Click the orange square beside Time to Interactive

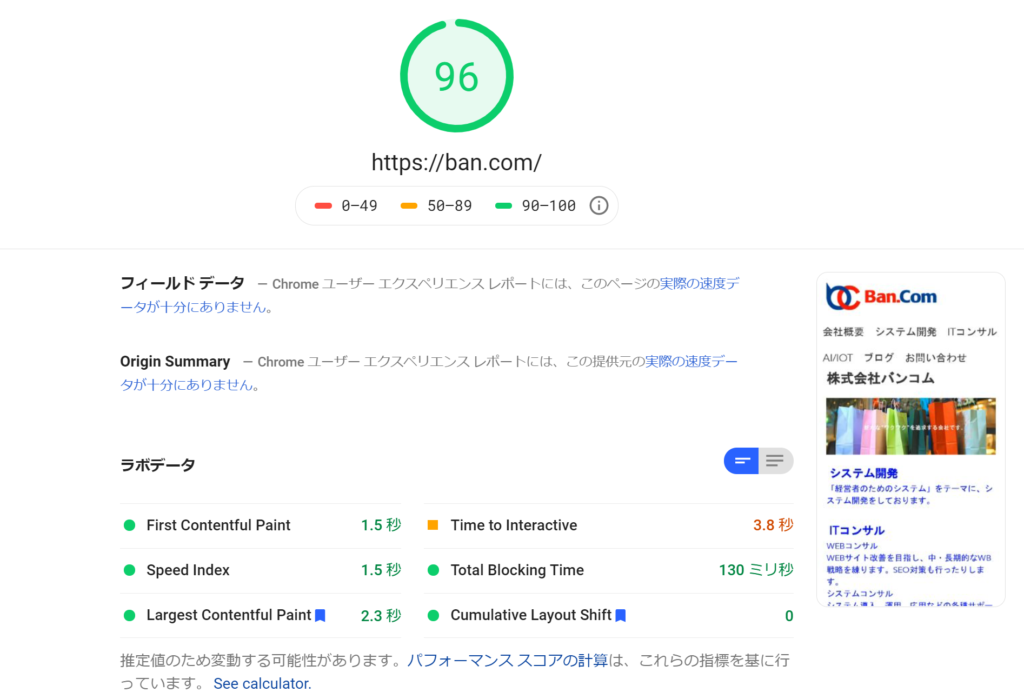click(433, 525)
